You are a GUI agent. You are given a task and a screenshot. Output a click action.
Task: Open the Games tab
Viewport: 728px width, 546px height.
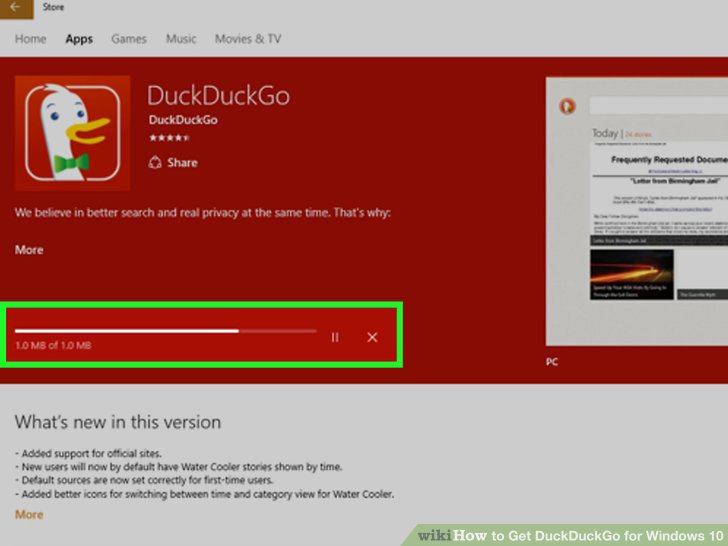click(x=129, y=39)
